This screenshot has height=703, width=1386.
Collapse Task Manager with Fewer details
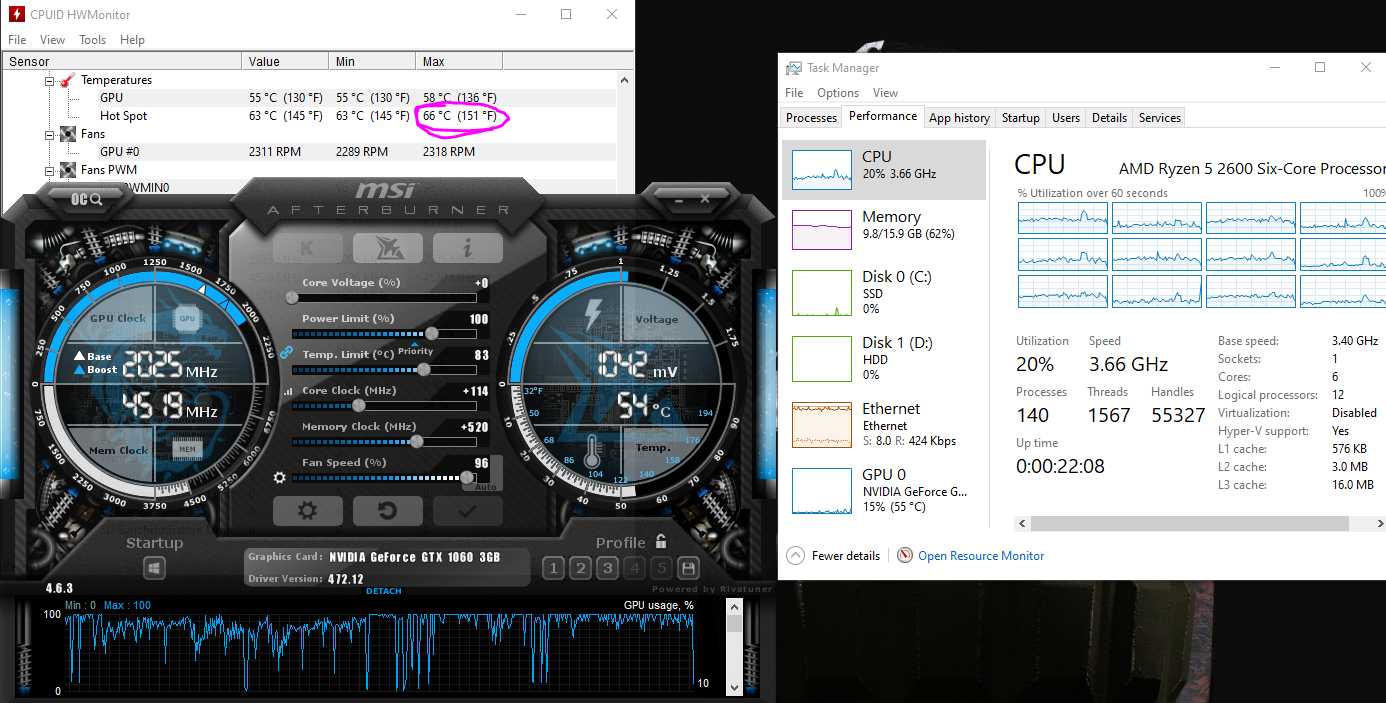click(835, 556)
